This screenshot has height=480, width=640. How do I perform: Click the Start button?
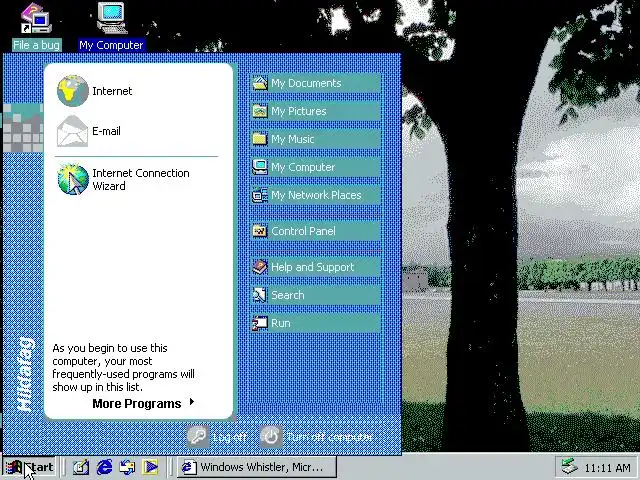[x=29, y=467]
